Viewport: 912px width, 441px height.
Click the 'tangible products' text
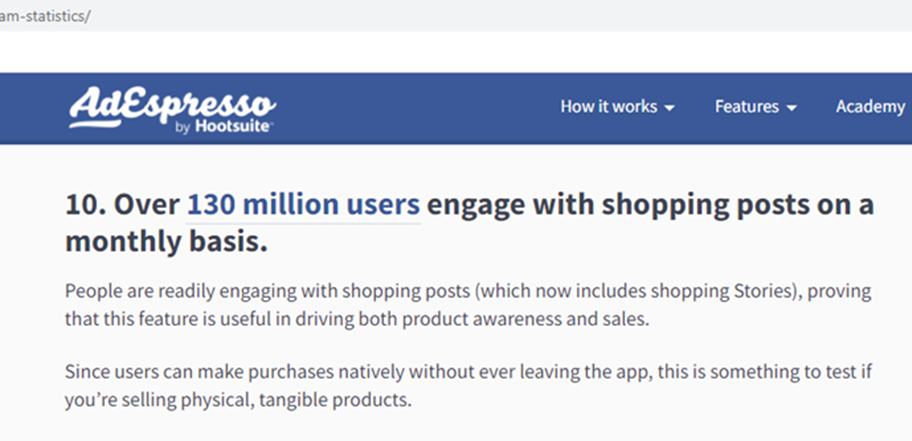[x=342, y=401]
